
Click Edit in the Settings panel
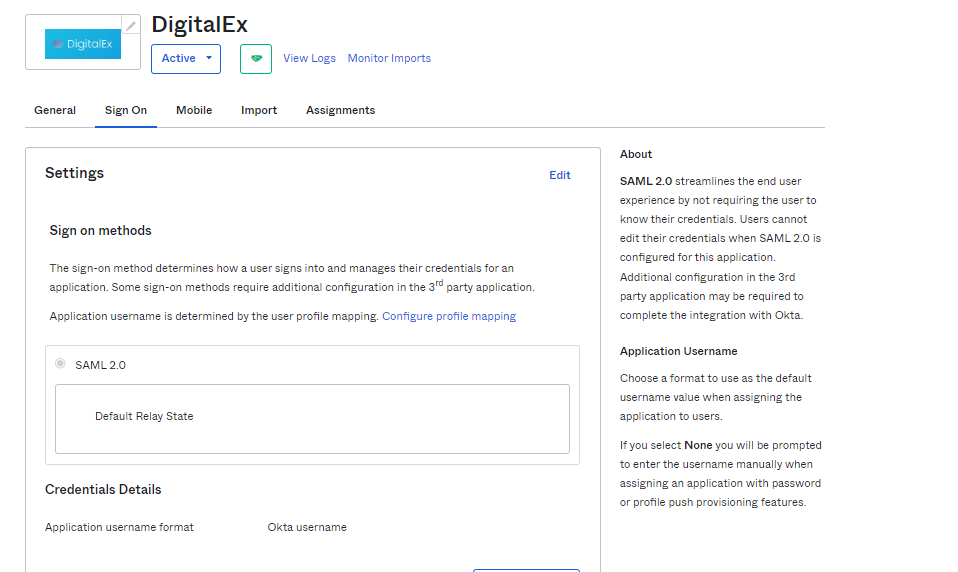pyautogui.click(x=559, y=176)
